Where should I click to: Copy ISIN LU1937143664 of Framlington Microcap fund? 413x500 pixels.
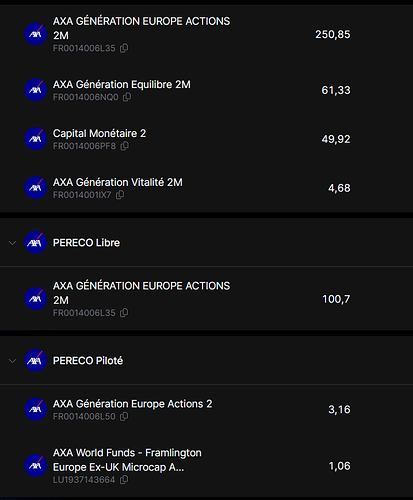[124, 480]
